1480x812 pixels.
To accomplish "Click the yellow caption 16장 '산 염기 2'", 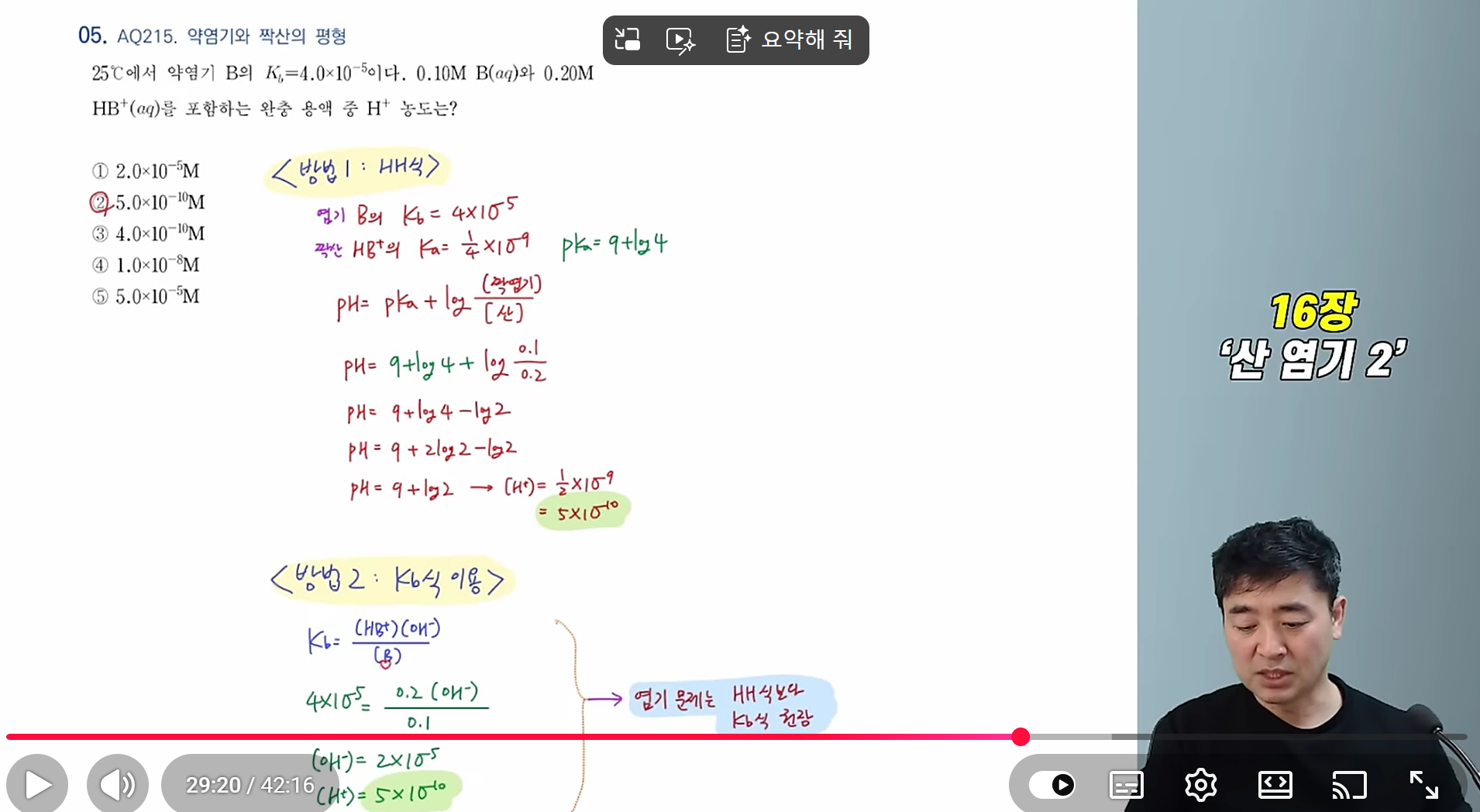I will click(x=1313, y=335).
